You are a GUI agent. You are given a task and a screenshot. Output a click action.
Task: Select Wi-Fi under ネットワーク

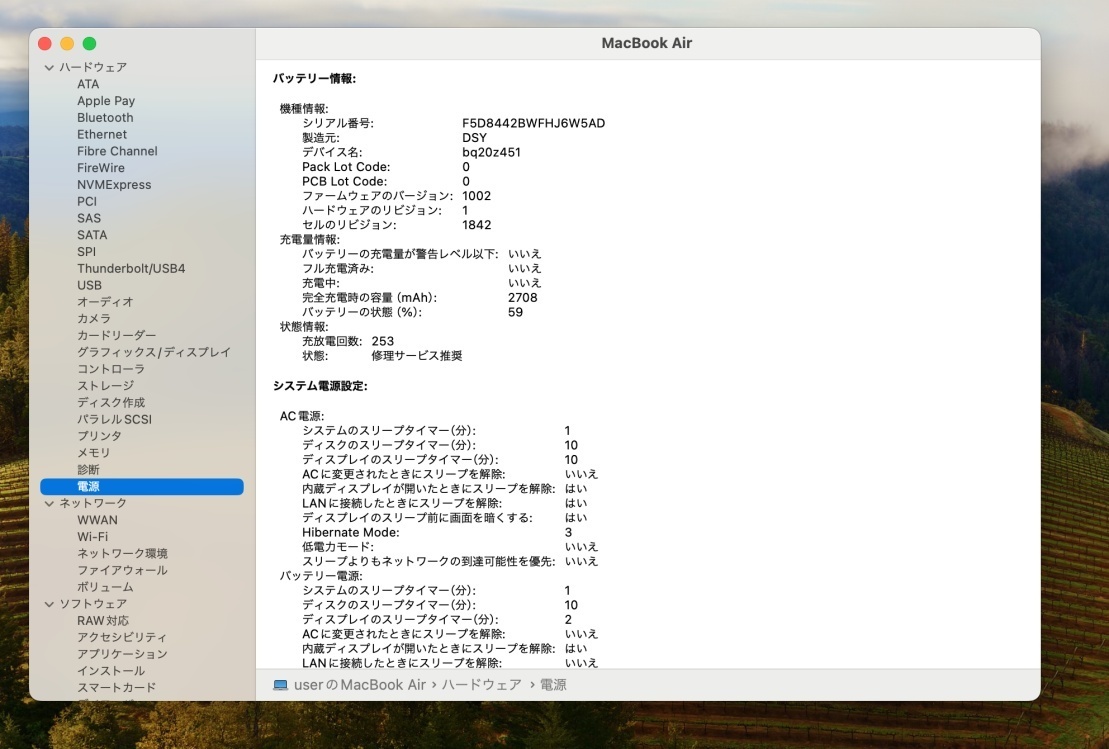coord(92,537)
